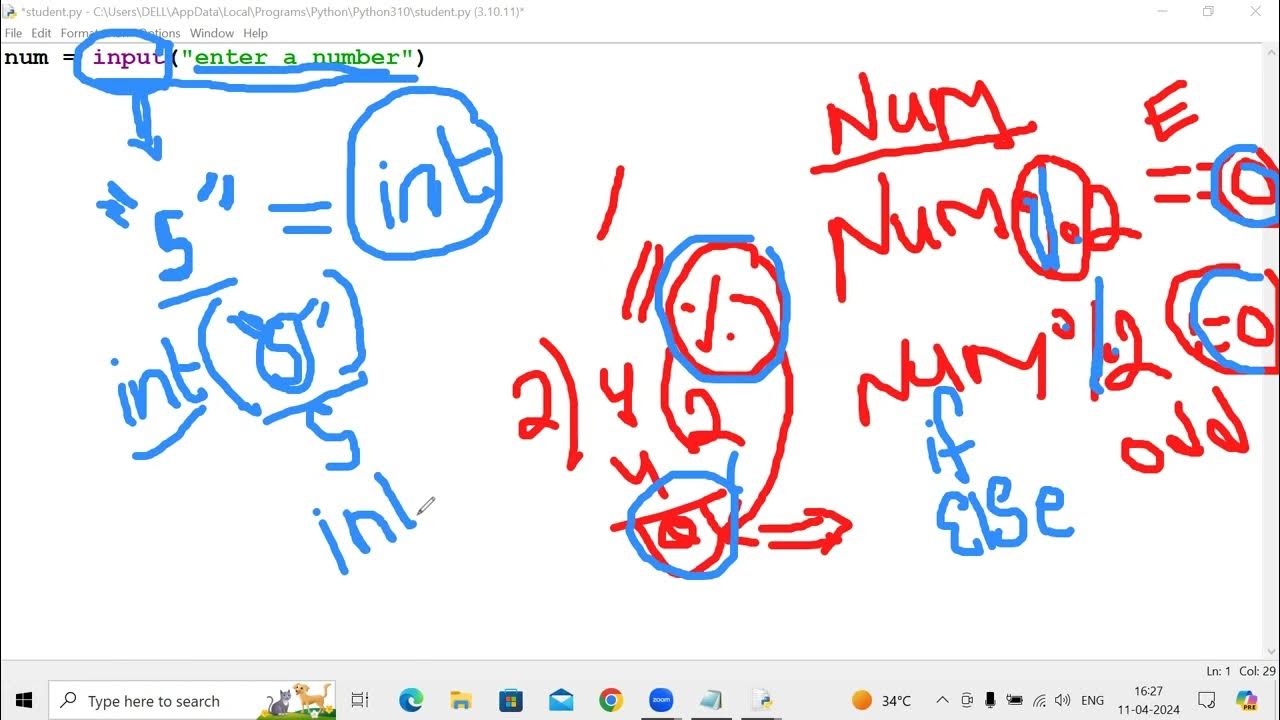Image resolution: width=1280 pixels, height=720 pixels.
Task: Click the "enter a number" string in code
Action: point(298,57)
